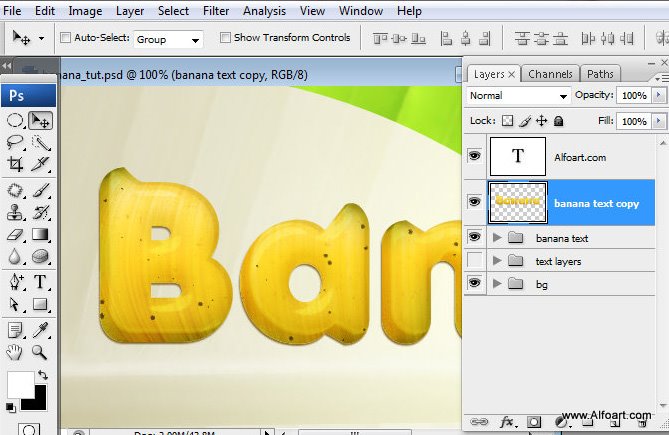Open the Move tool preset picker arrow
Viewport: 669px width, 435px height.
(x=41, y=38)
